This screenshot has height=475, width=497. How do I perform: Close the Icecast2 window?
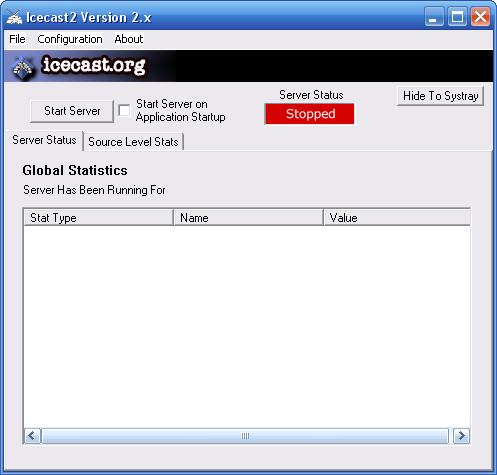coord(480,17)
